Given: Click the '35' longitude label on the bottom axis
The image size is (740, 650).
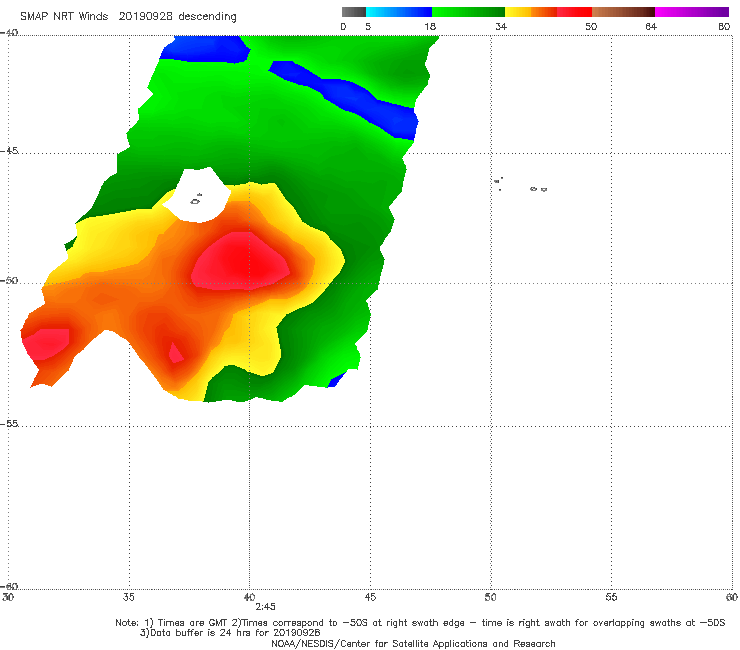Looking at the screenshot, I should pos(129,597).
